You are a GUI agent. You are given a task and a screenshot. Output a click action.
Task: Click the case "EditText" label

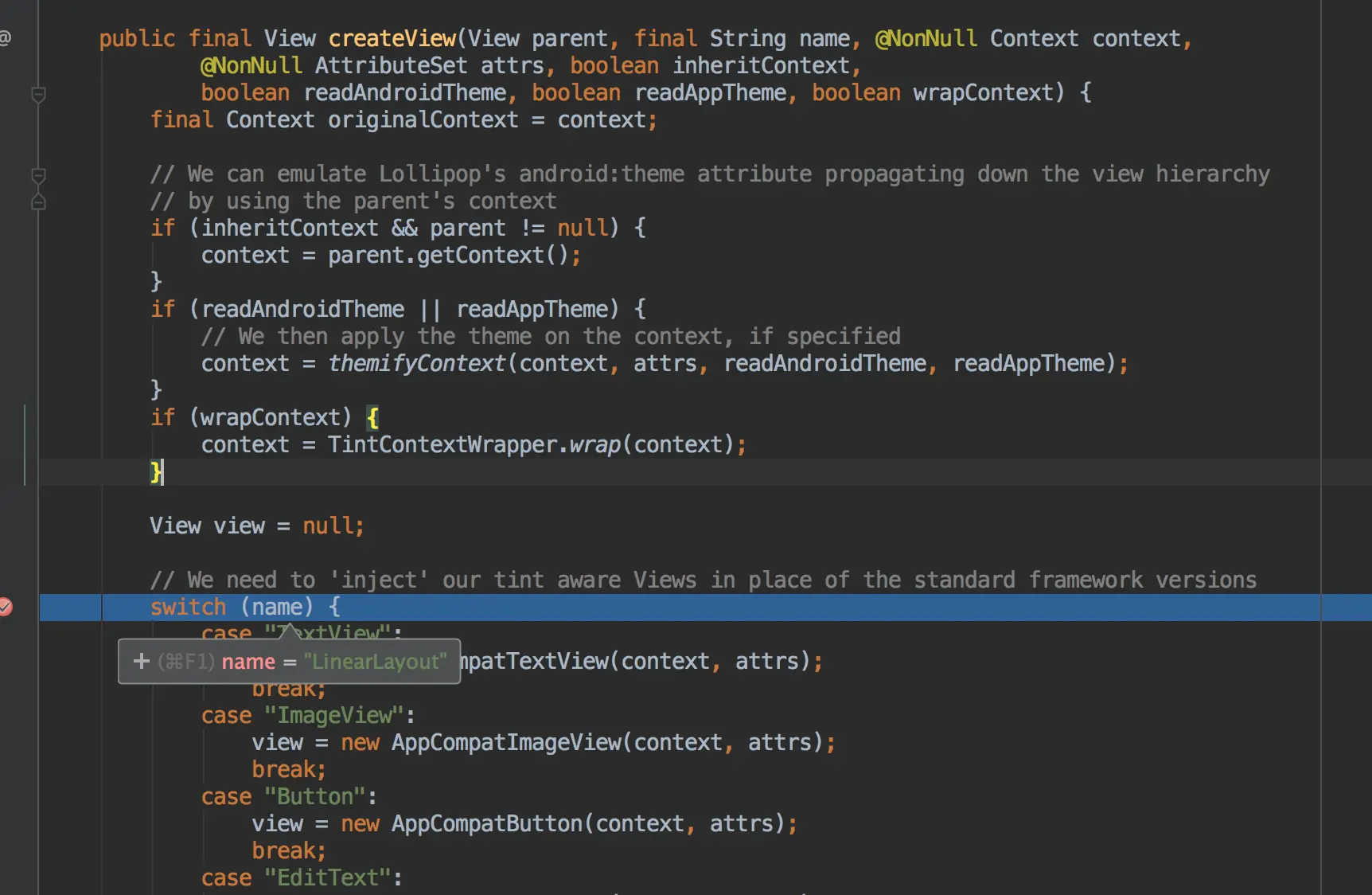[x=302, y=877]
